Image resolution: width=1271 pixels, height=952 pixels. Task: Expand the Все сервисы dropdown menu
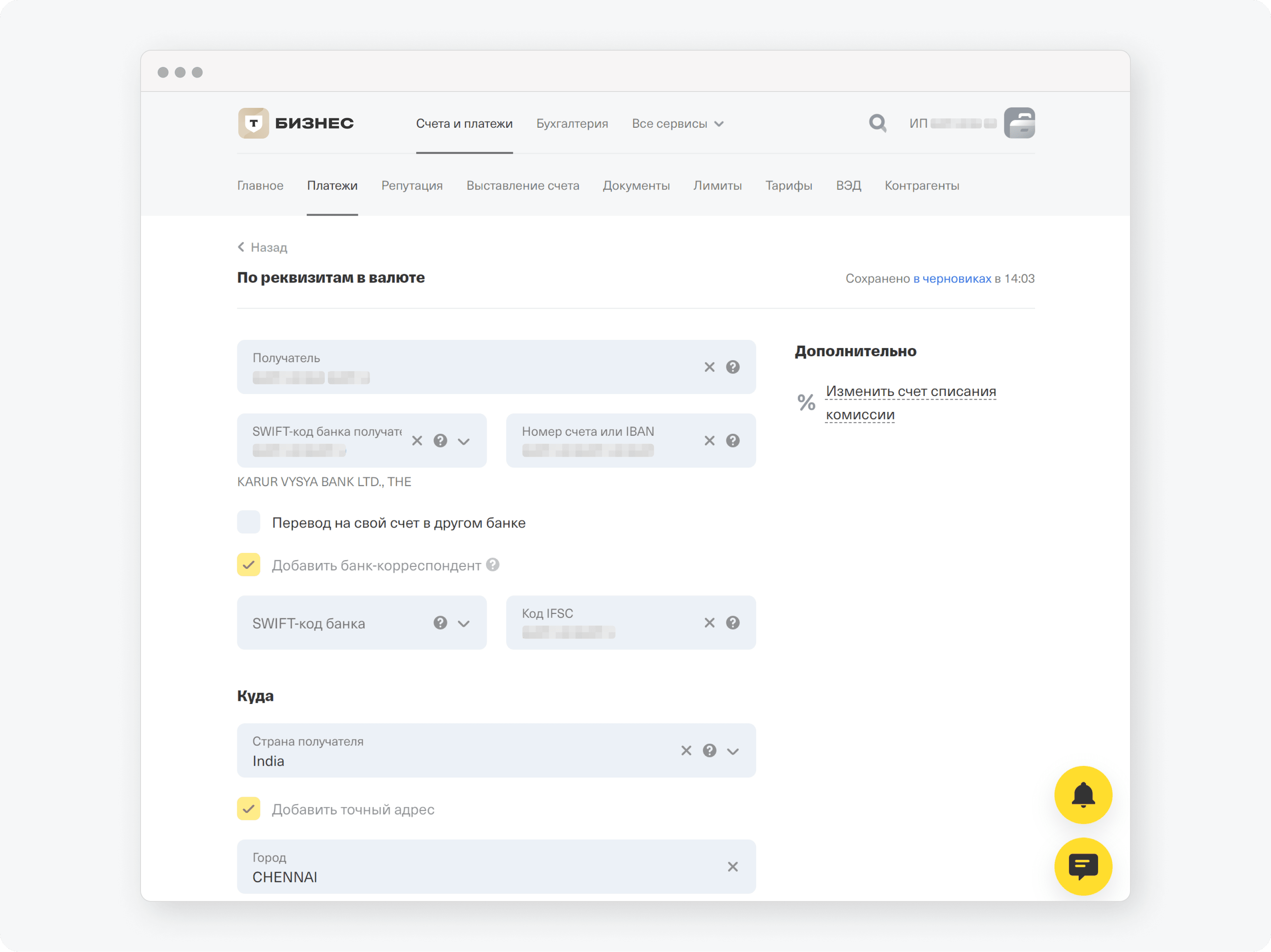point(678,123)
